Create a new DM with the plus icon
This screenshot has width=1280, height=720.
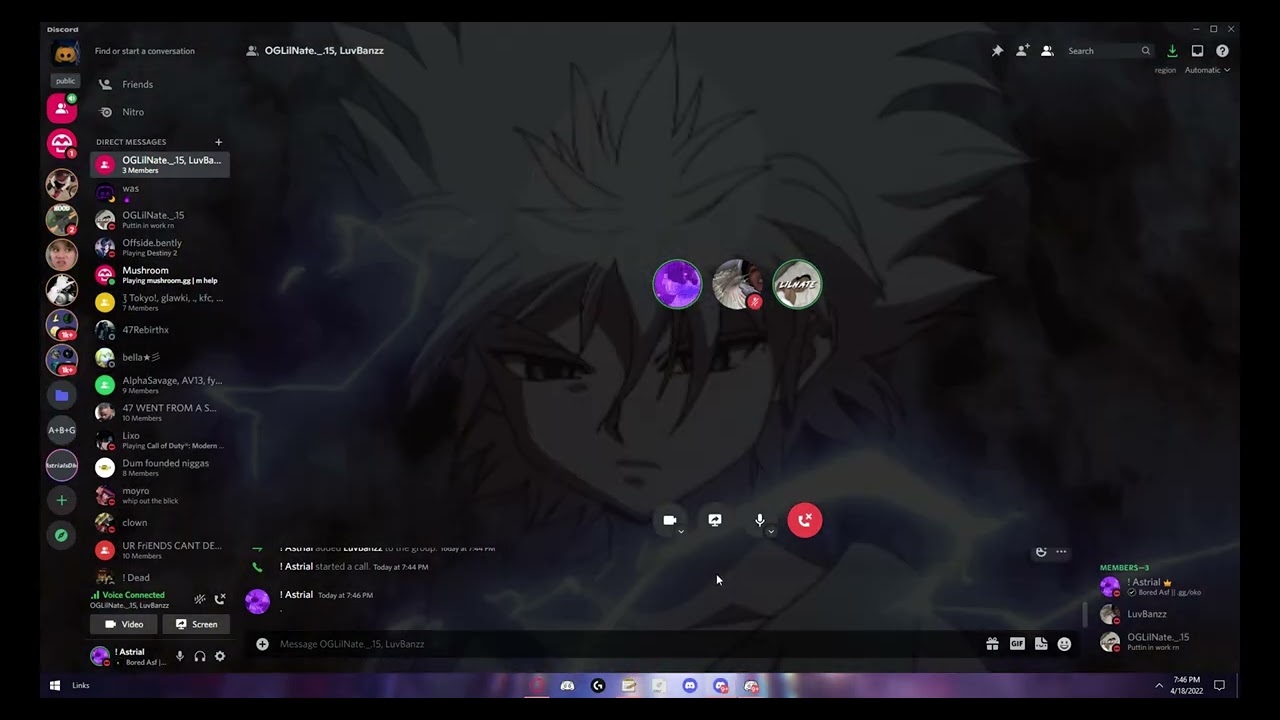[218, 142]
